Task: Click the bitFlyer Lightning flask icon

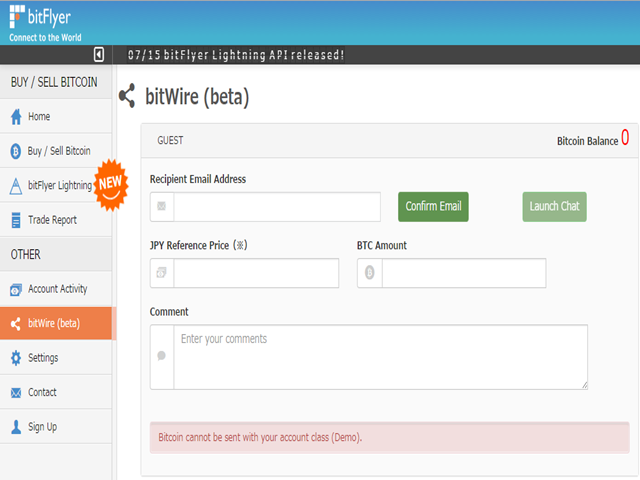Action: [15, 186]
